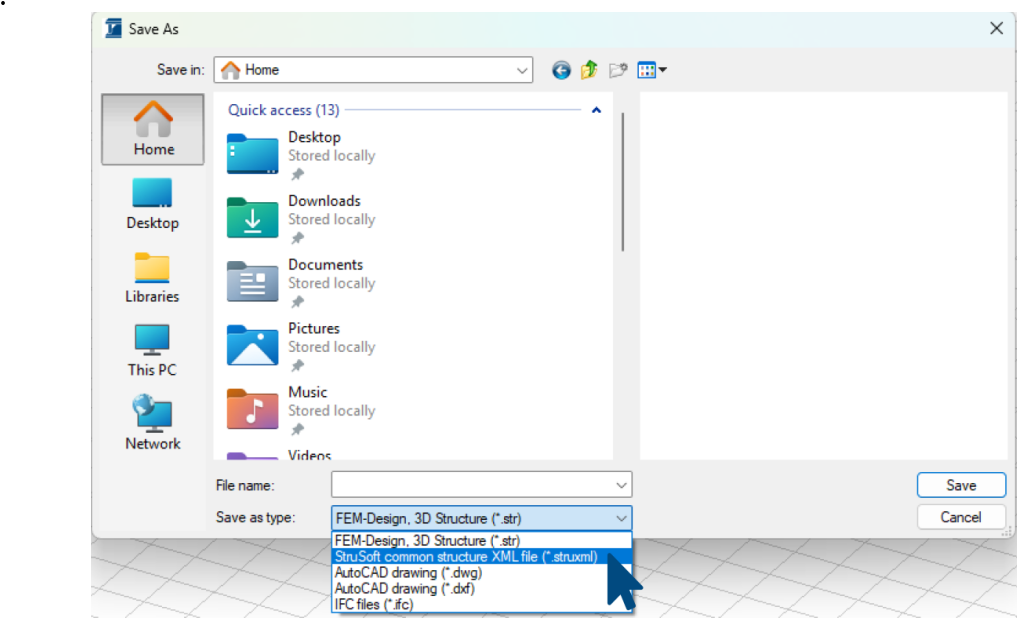Click the Save button
This screenshot has height=619, width=1017.
click(961, 485)
